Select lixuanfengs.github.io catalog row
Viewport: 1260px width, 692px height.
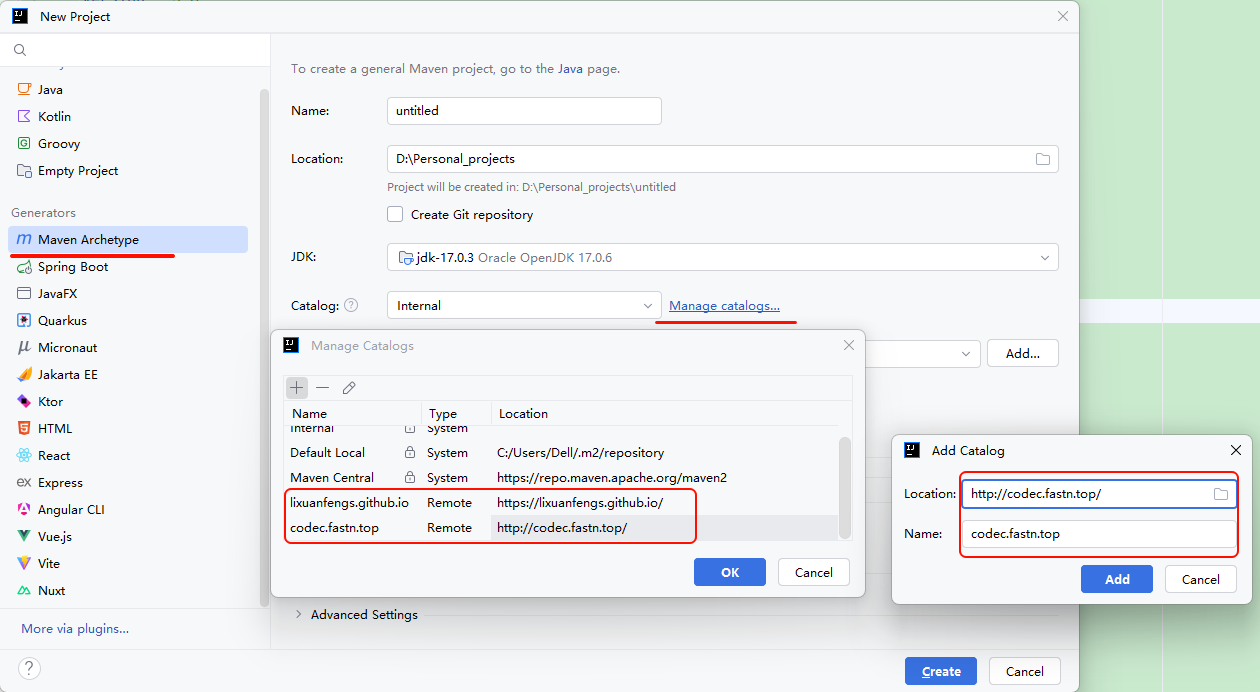pos(561,502)
